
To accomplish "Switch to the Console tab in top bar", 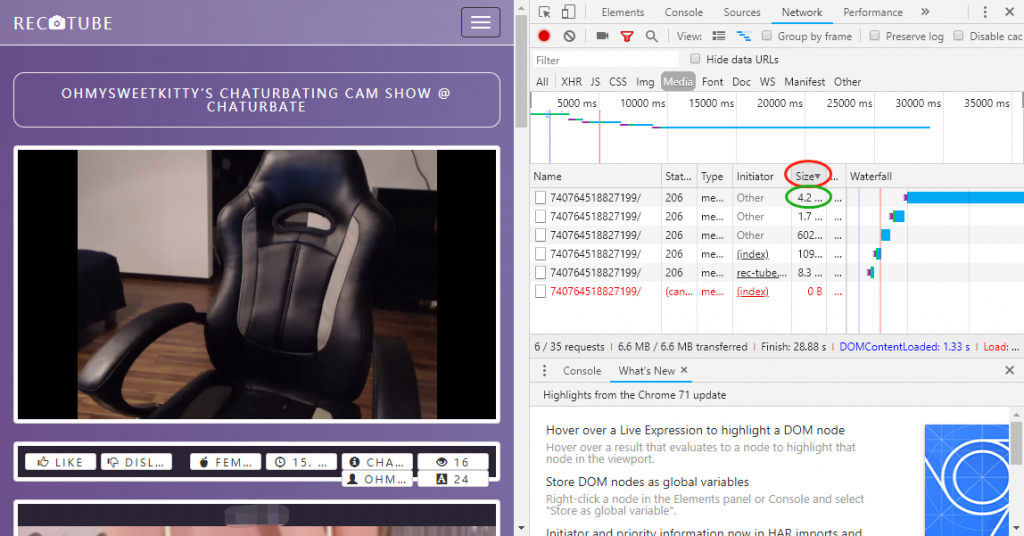I will click(683, 12).
